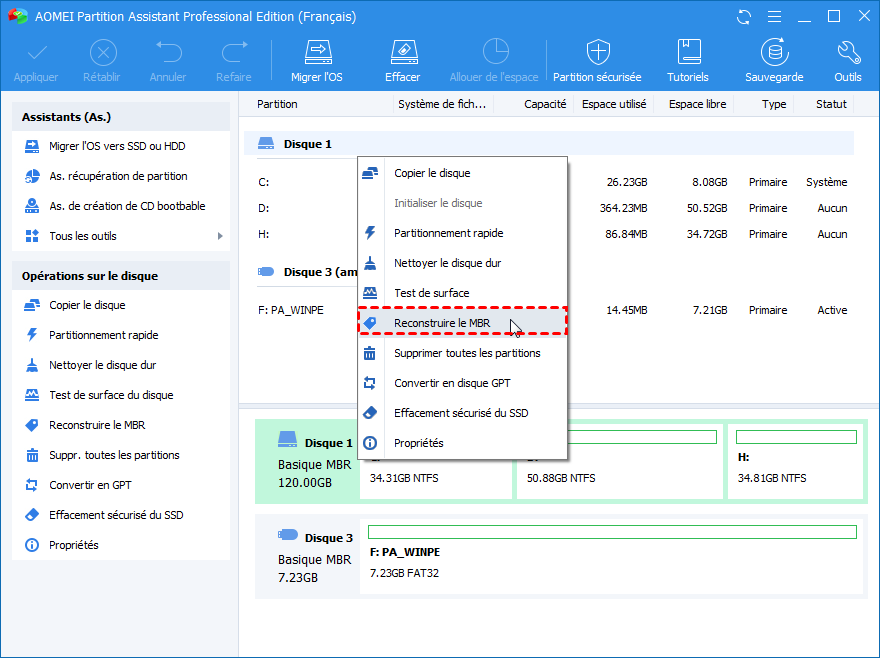This screenshot has width=880, height=658.
Task: Choose Convertir en disque GPT menu entry
Action: [452, 383]
